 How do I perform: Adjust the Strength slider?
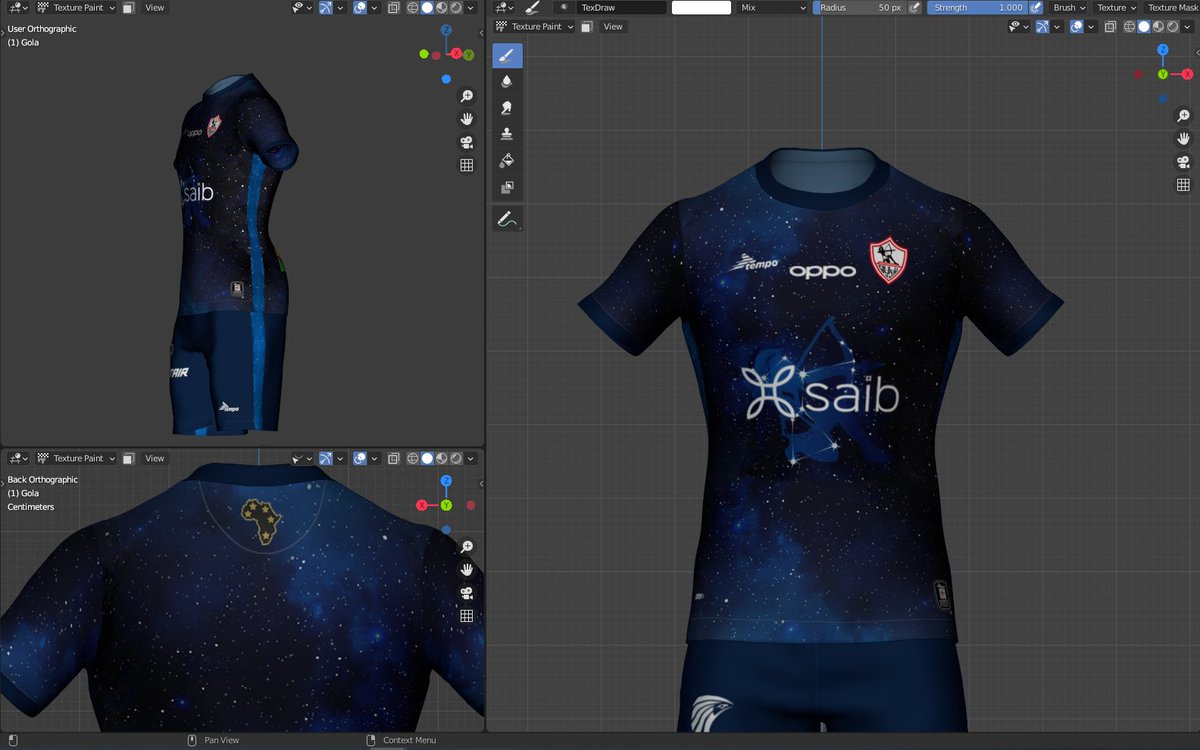[x=977, y=7]
